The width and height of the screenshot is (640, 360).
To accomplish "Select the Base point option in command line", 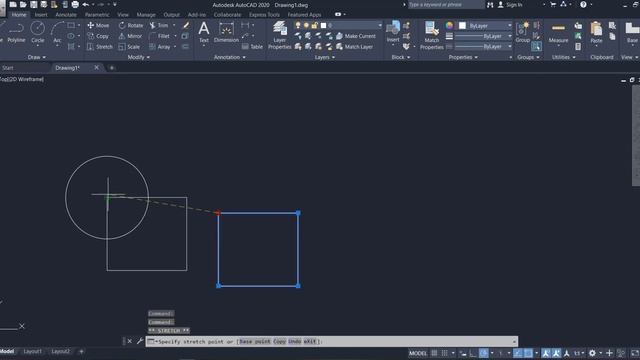I will tap(255, 341).
